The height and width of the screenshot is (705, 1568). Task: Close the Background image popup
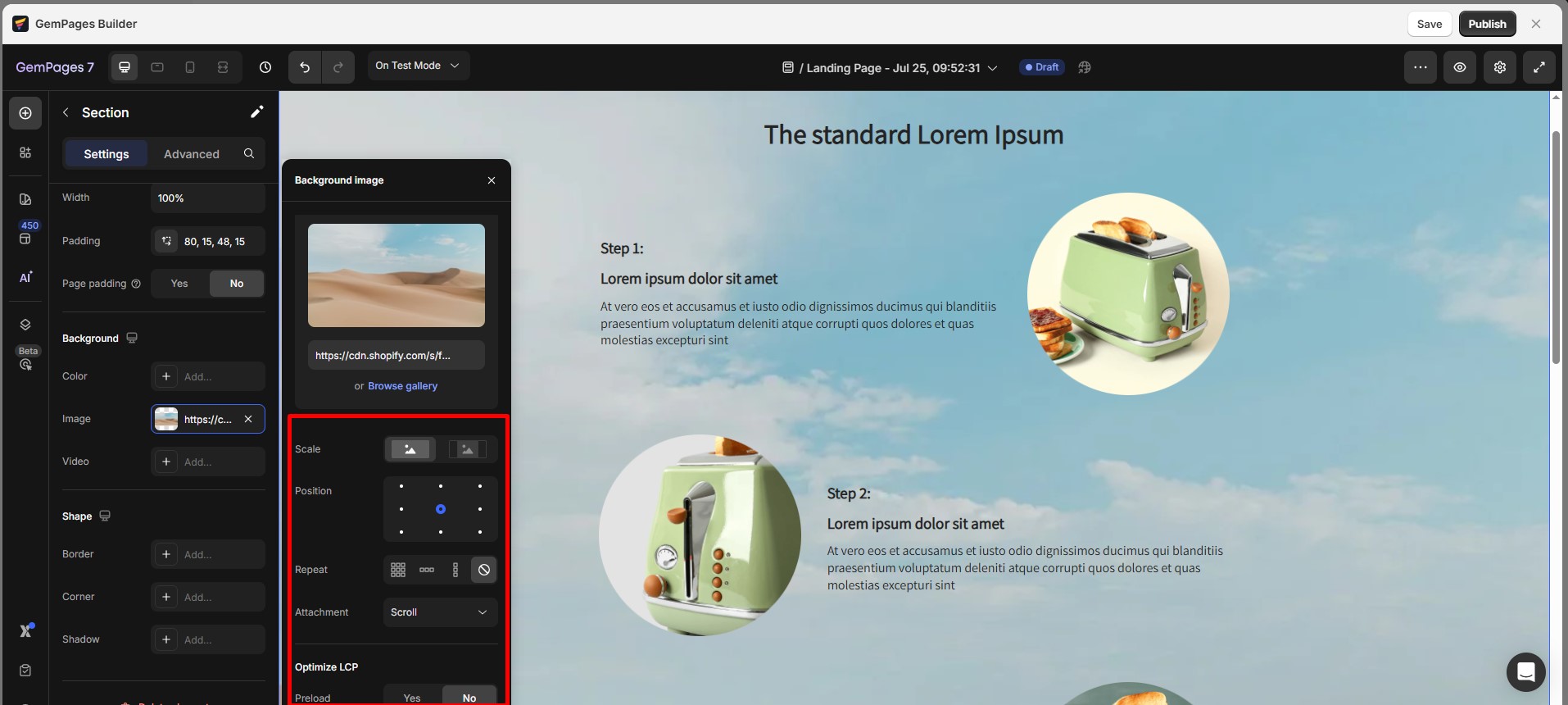point(492,180)
